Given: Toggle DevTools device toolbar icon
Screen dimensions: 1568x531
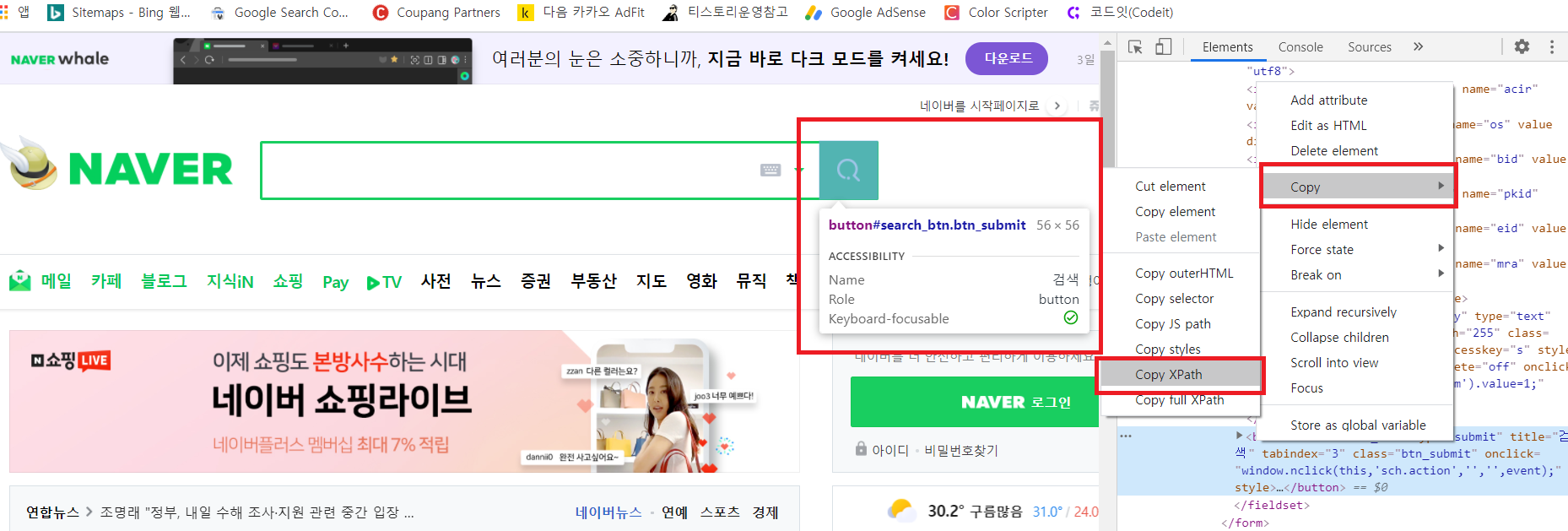Looking at the screenshot, I should pyautogui.click(x=1163, y=47).
